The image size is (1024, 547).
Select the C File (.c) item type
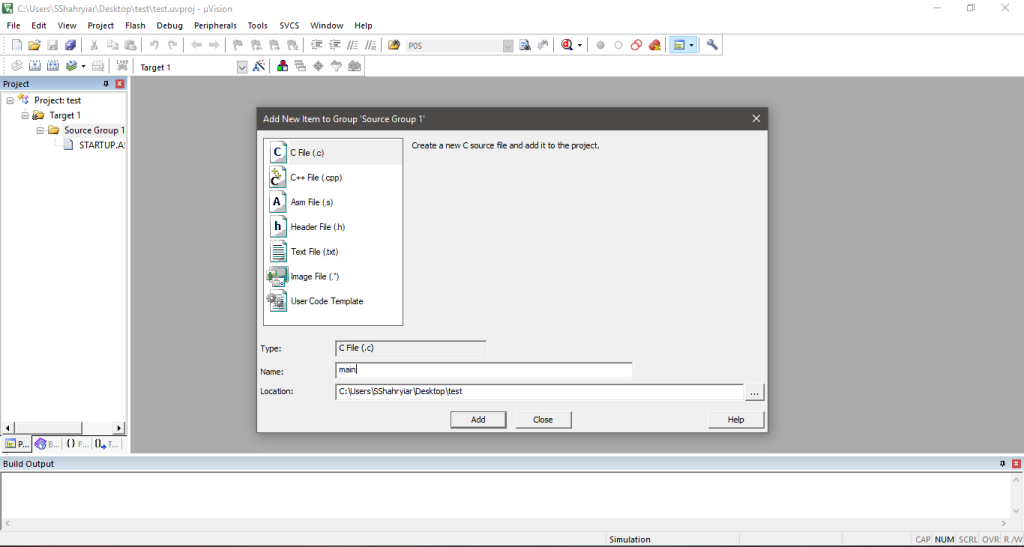pyautogui.click(x=307, y=153)
